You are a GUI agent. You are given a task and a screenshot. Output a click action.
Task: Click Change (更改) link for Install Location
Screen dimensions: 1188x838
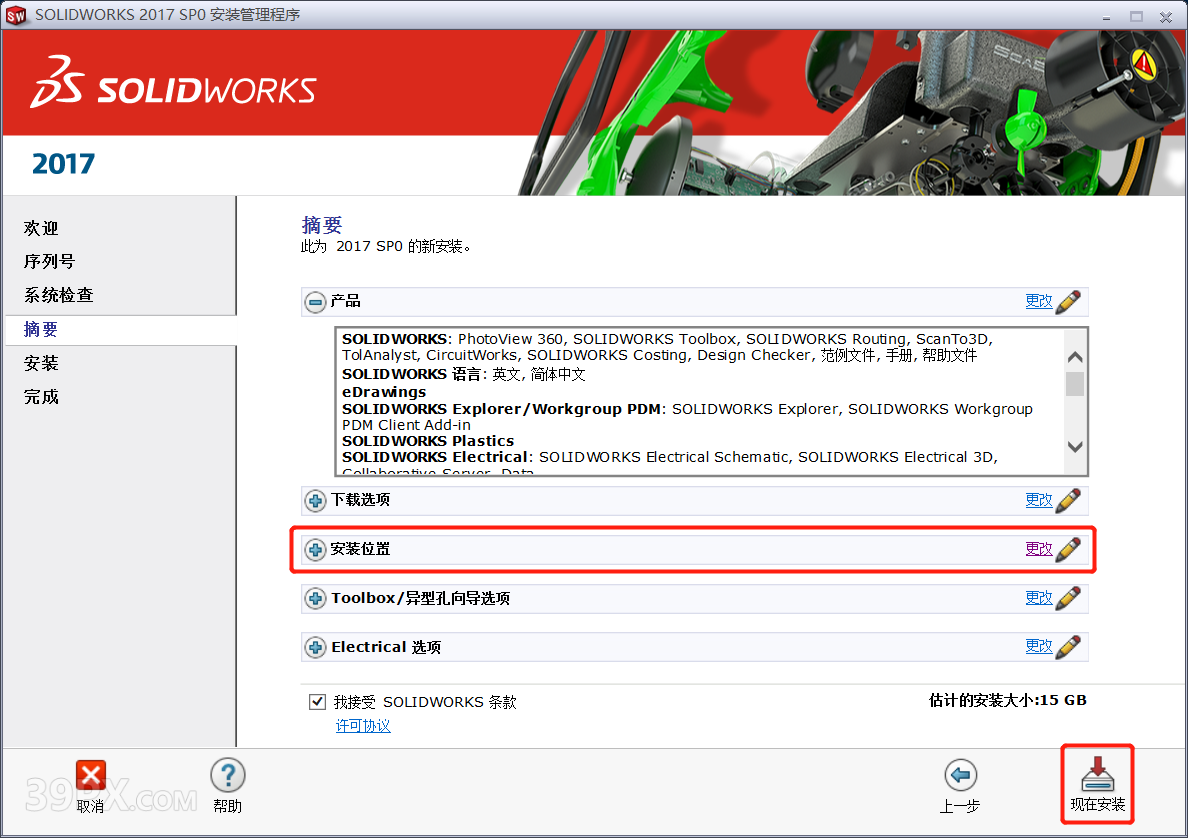1038,549
